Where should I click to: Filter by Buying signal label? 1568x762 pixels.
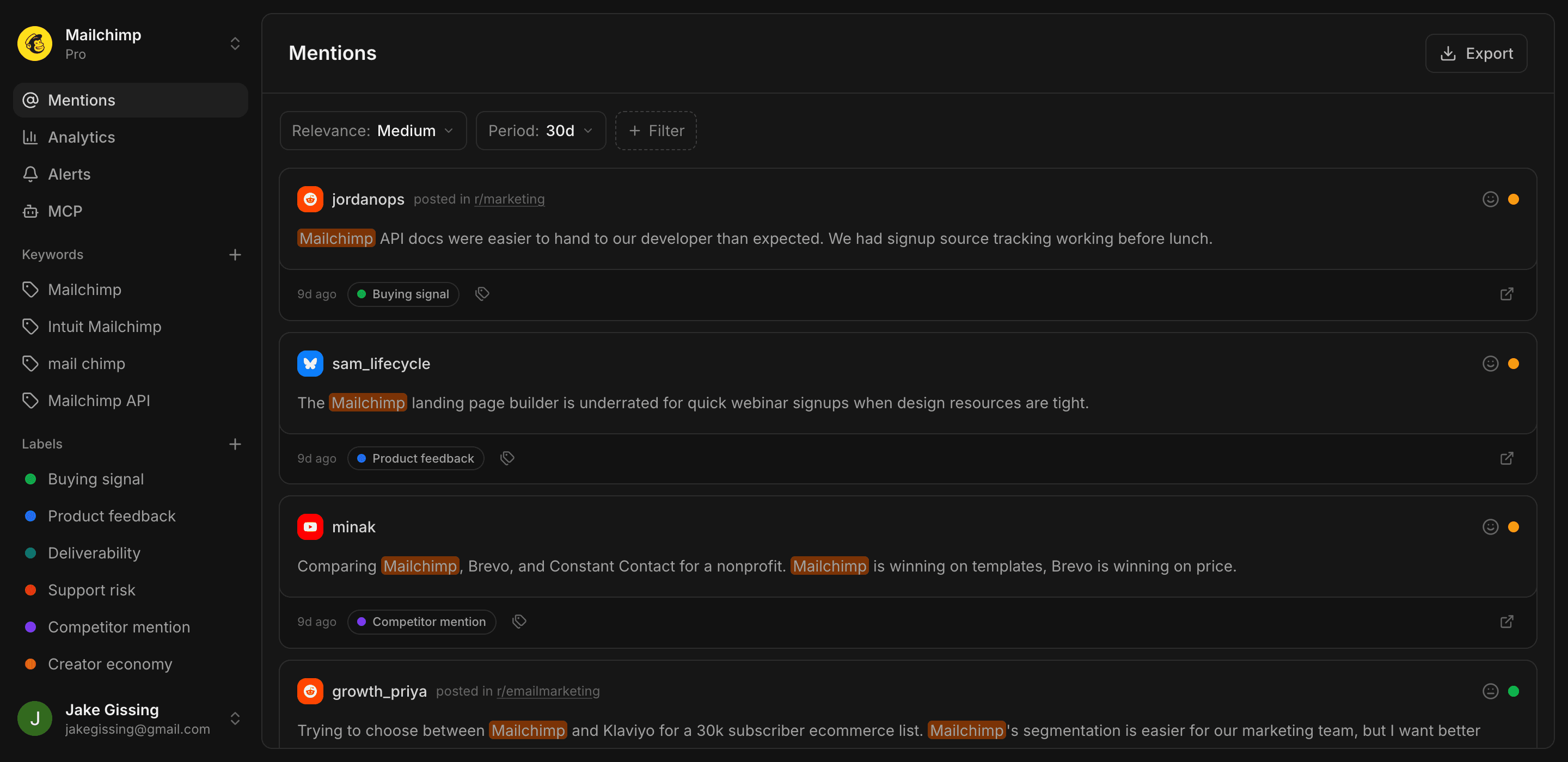tap(130, 480)
